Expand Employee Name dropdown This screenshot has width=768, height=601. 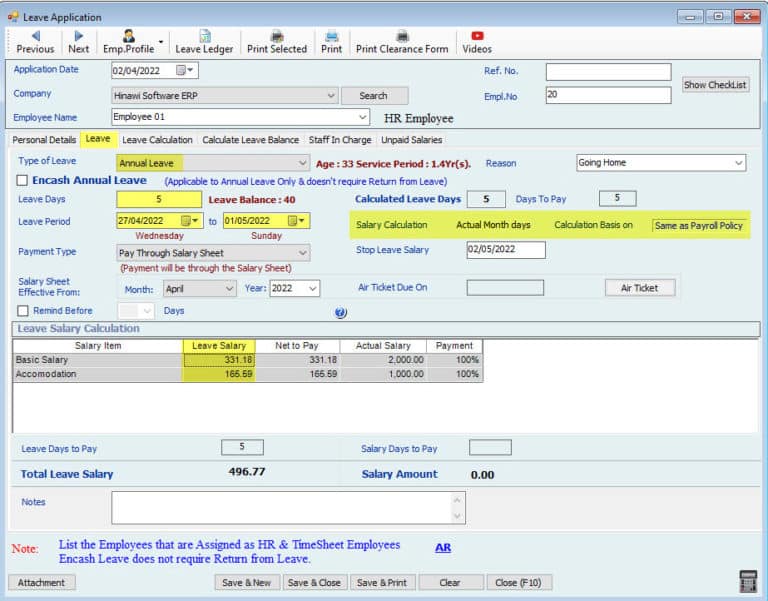[x=362, y=117]
